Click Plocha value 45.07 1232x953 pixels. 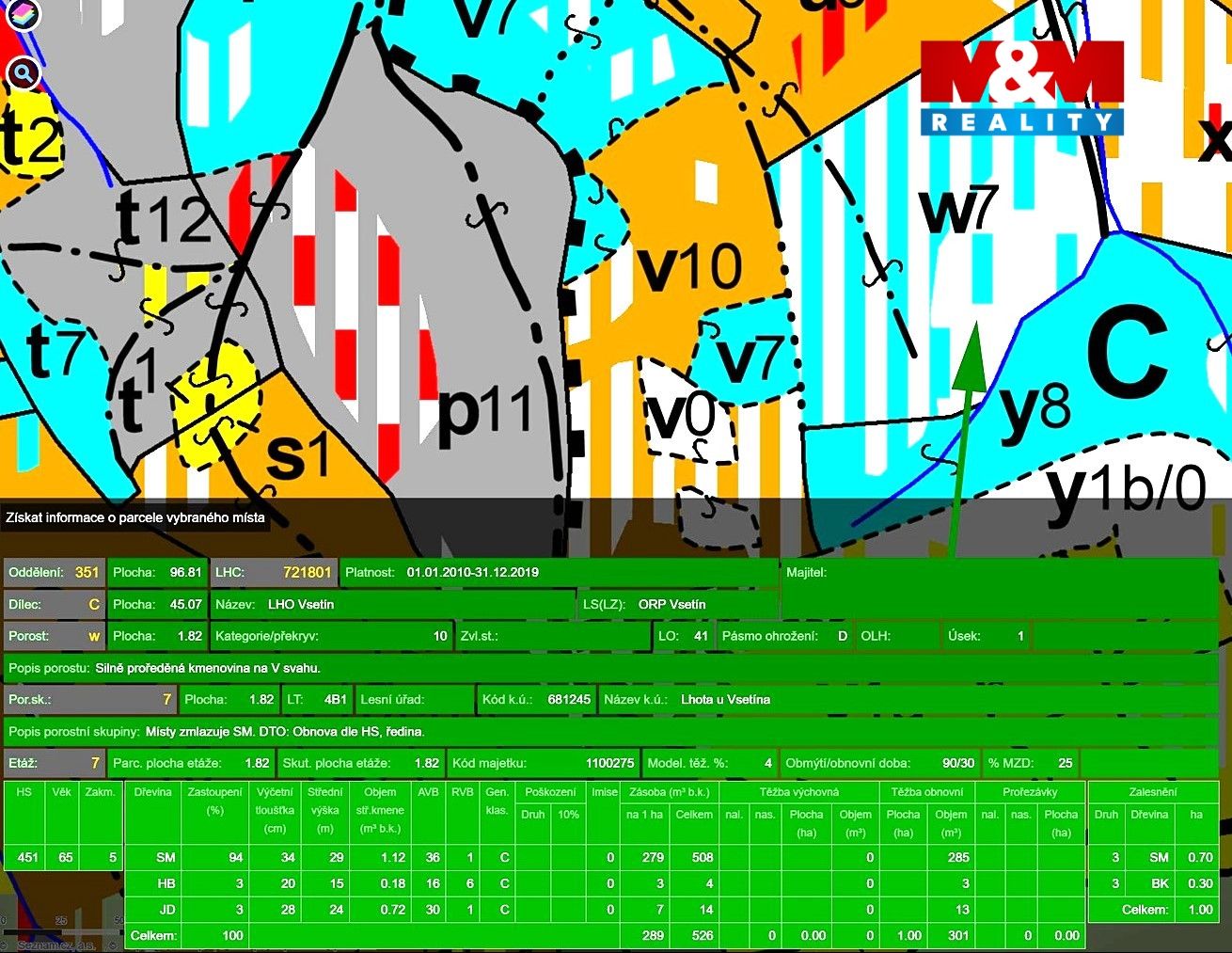click(185, 604)
